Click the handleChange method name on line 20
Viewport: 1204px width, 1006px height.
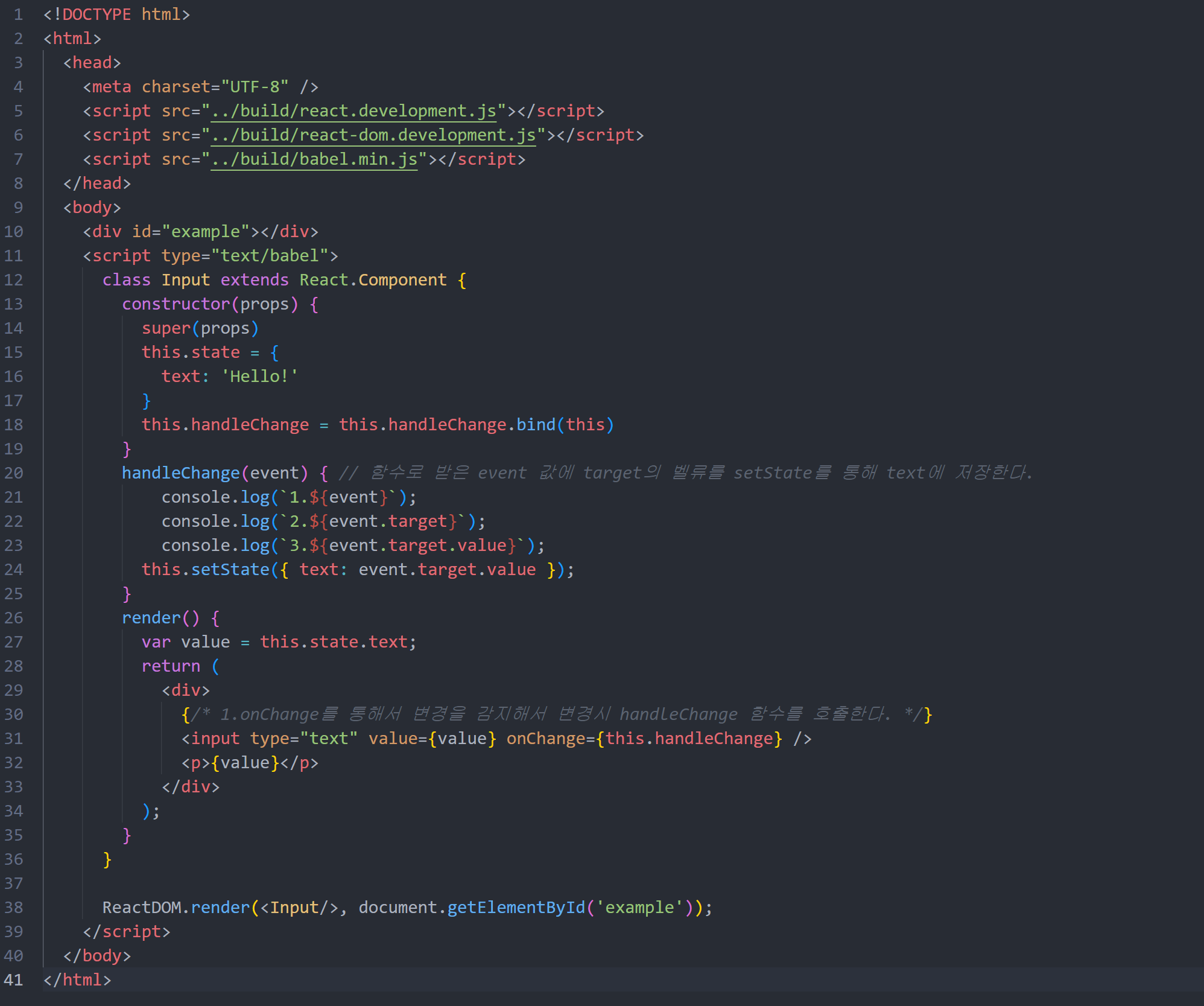click(x=180, y=473)
